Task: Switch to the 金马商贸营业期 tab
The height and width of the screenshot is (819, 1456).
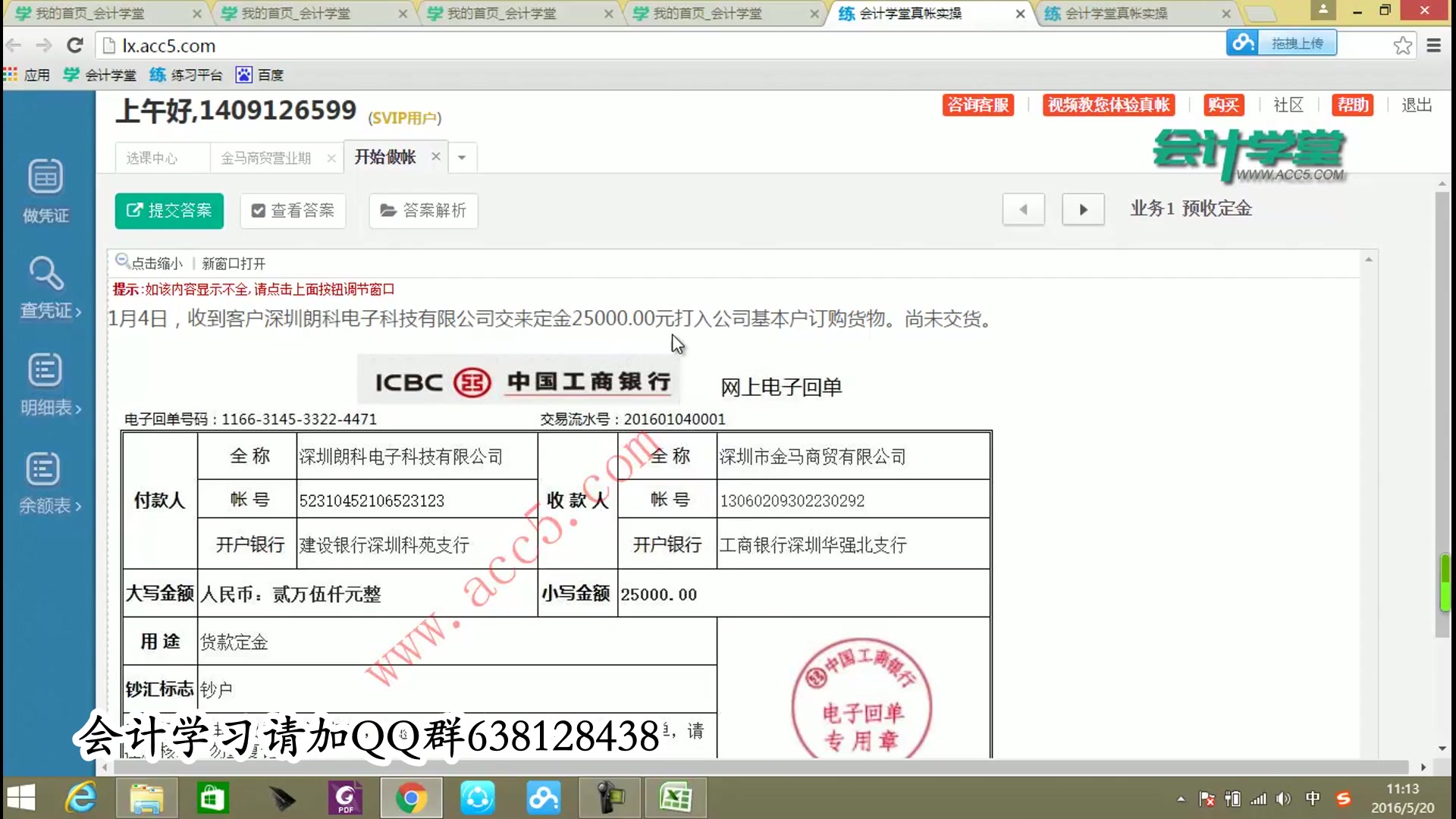Action: pos(265,158)
